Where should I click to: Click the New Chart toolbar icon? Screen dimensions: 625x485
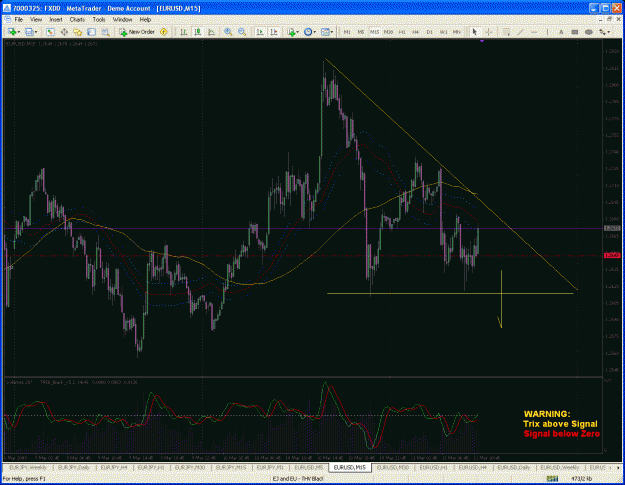click(x=12, y=32)
